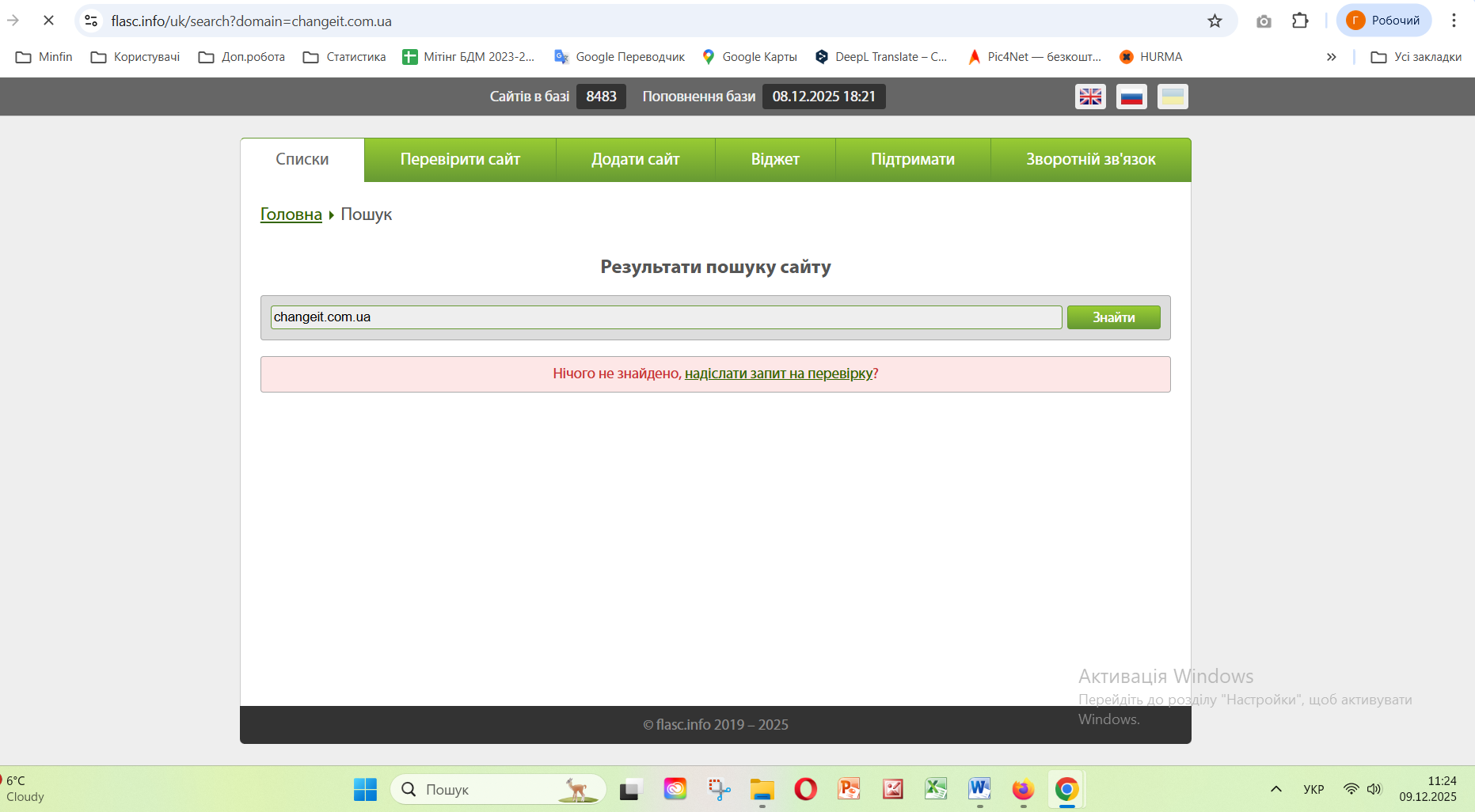The image size is (1475, 812).
Task: Focus the site search field with changeit.com.ua
Action: [x=666, y=317]
